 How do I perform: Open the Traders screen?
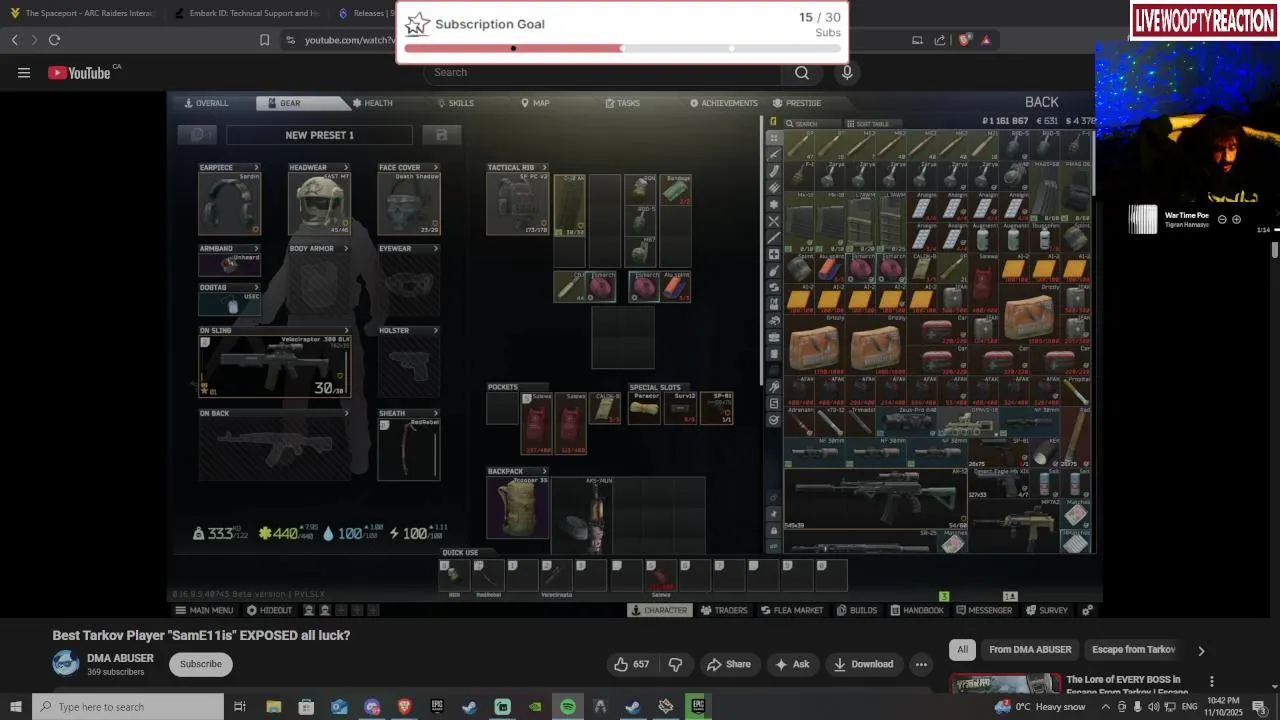click(724, 610)
